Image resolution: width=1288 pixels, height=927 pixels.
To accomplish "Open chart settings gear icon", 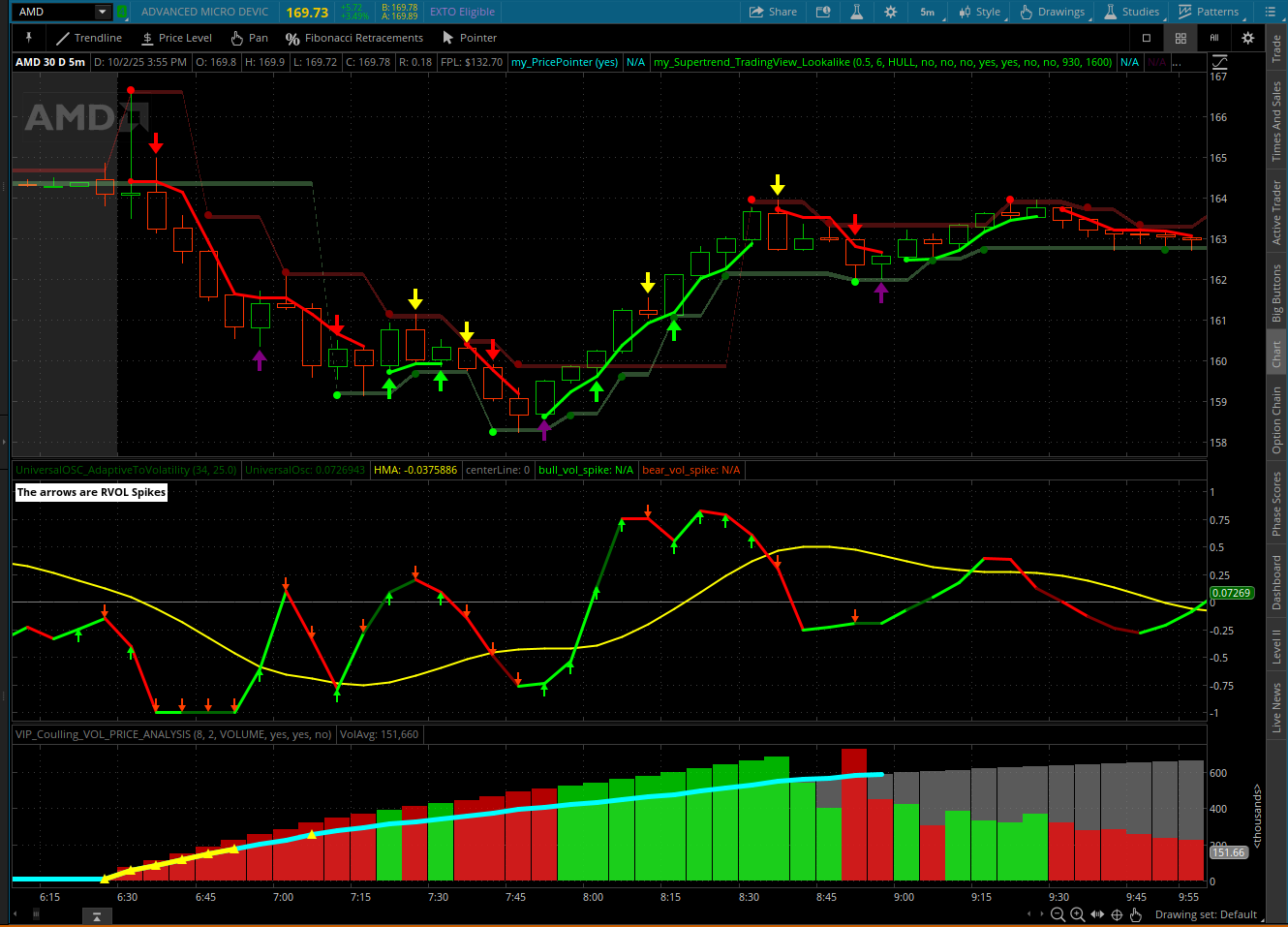I will tap(890, 12).
